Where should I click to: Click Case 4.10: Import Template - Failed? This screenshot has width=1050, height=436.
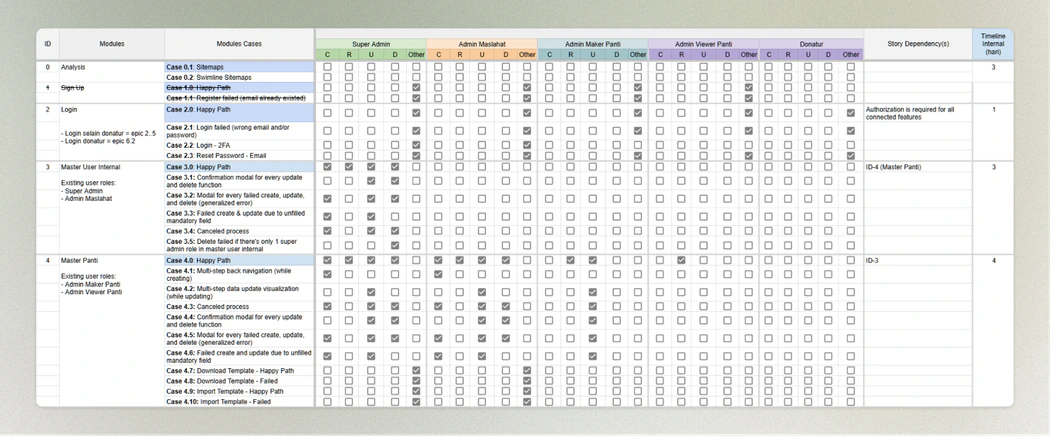point(239,402)
